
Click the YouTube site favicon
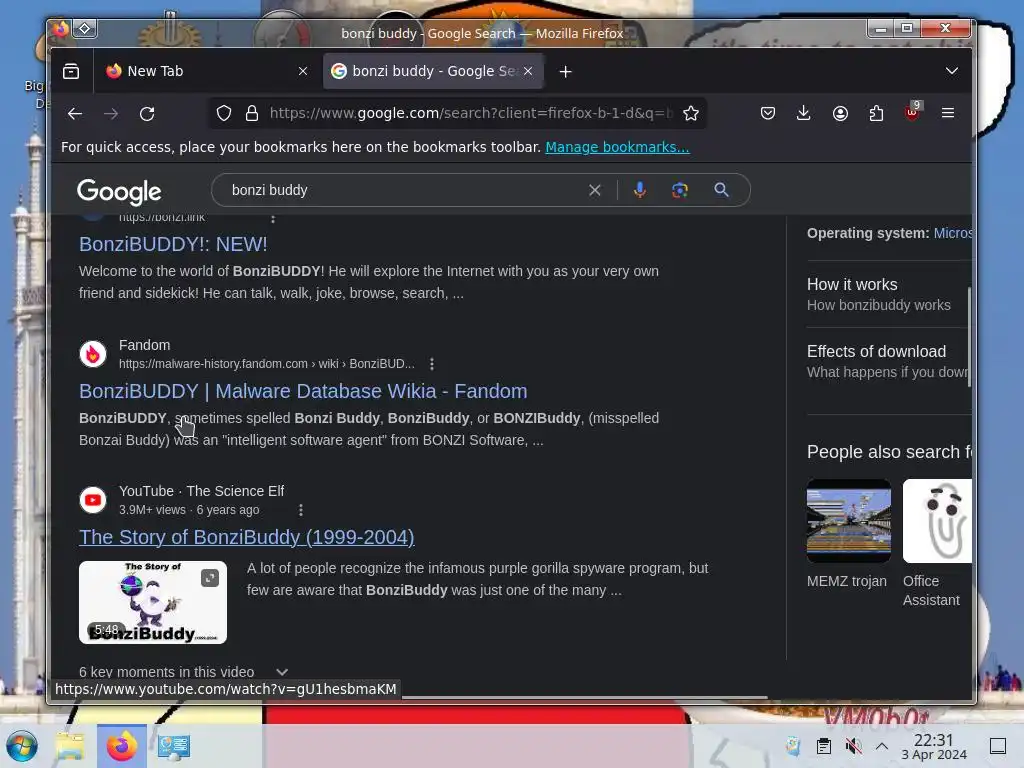pyautogui.click(x=93, y=500)
